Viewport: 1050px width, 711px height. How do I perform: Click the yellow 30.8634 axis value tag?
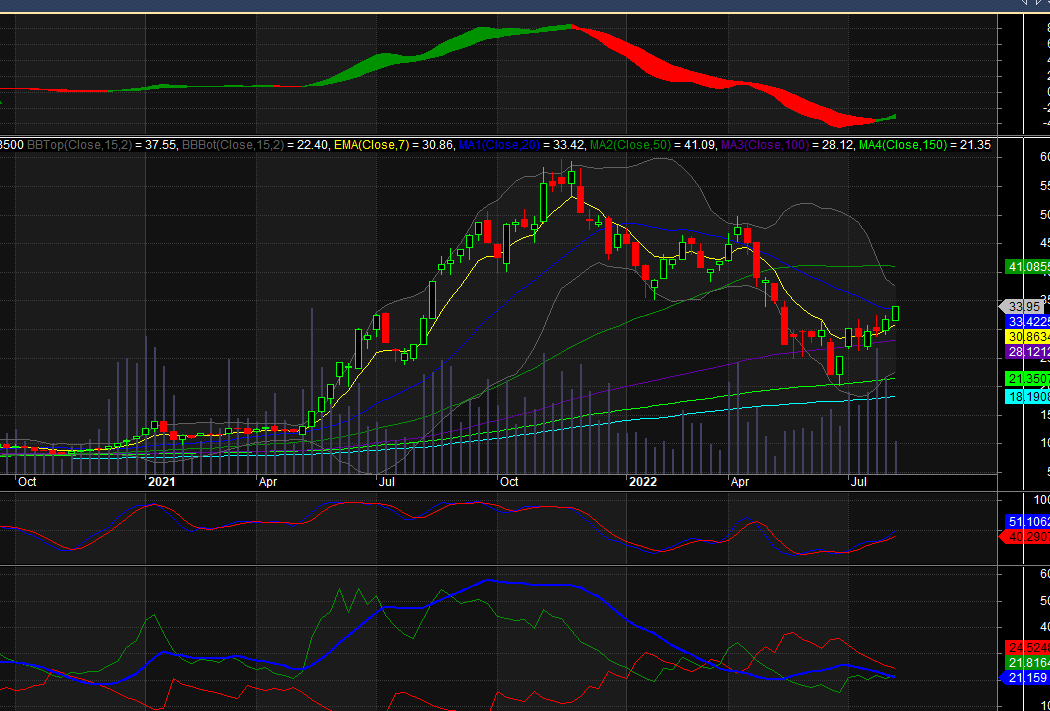click(x=1027, y=337)
